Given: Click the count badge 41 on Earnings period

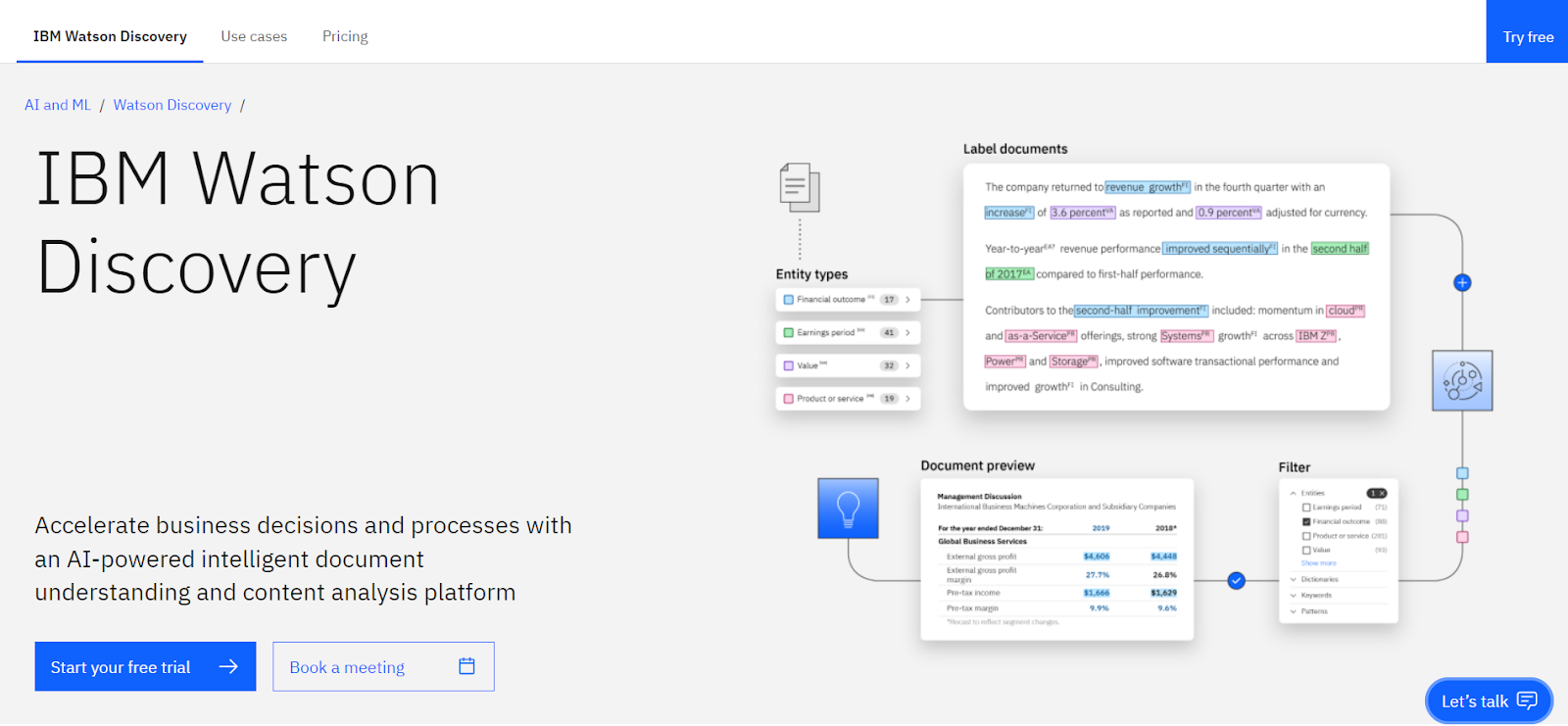Looking at the screenshot, I should click(x=889, y=333).
